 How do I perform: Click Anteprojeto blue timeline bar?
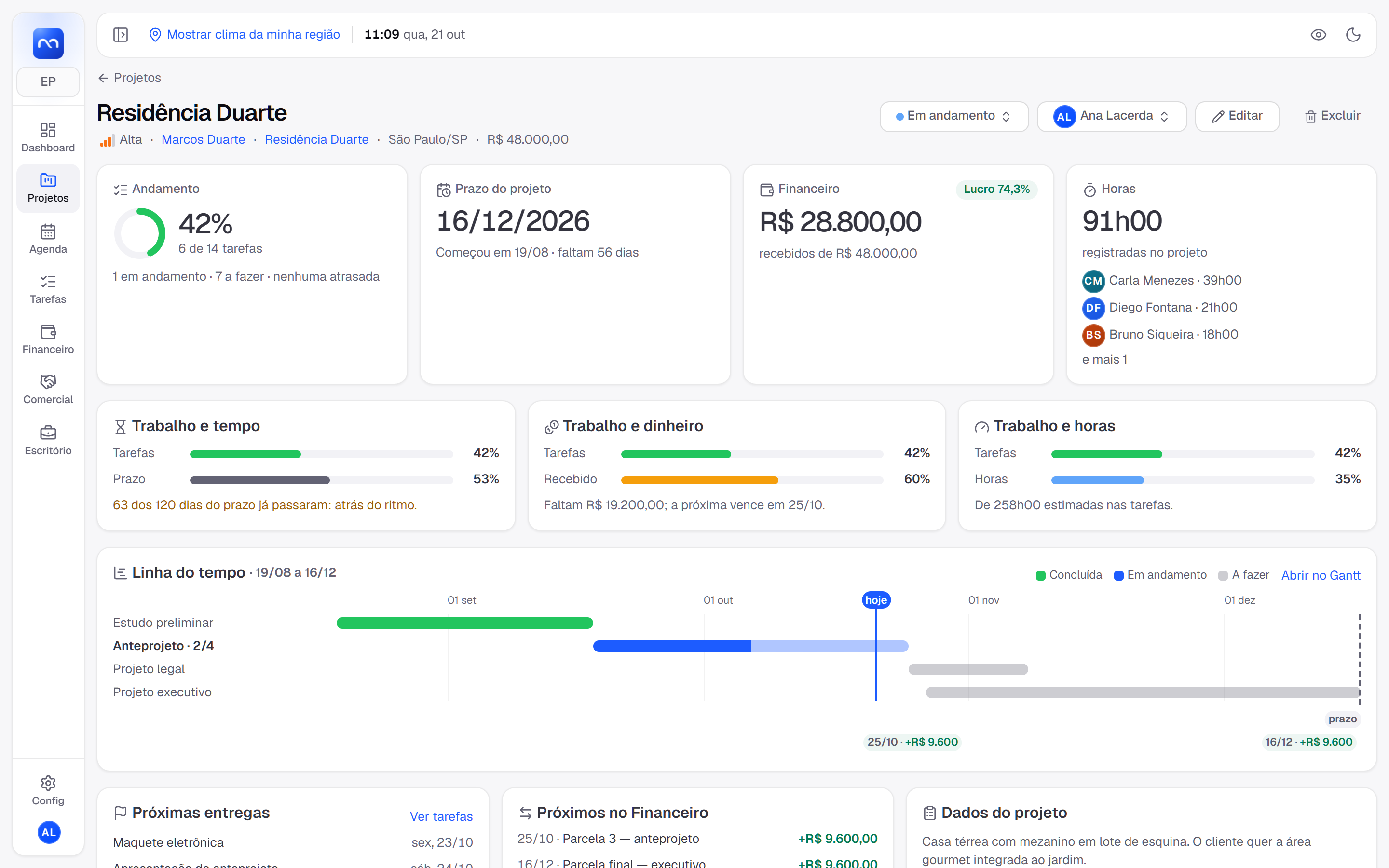750,646
